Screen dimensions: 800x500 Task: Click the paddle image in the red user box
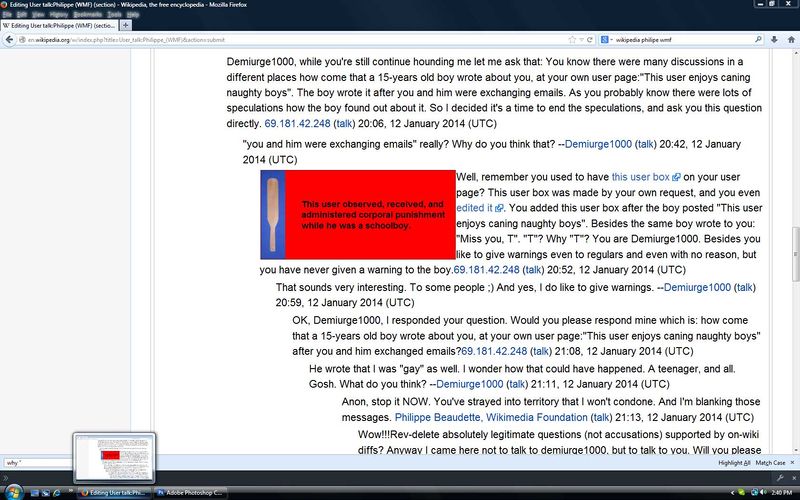click(273, 214)
